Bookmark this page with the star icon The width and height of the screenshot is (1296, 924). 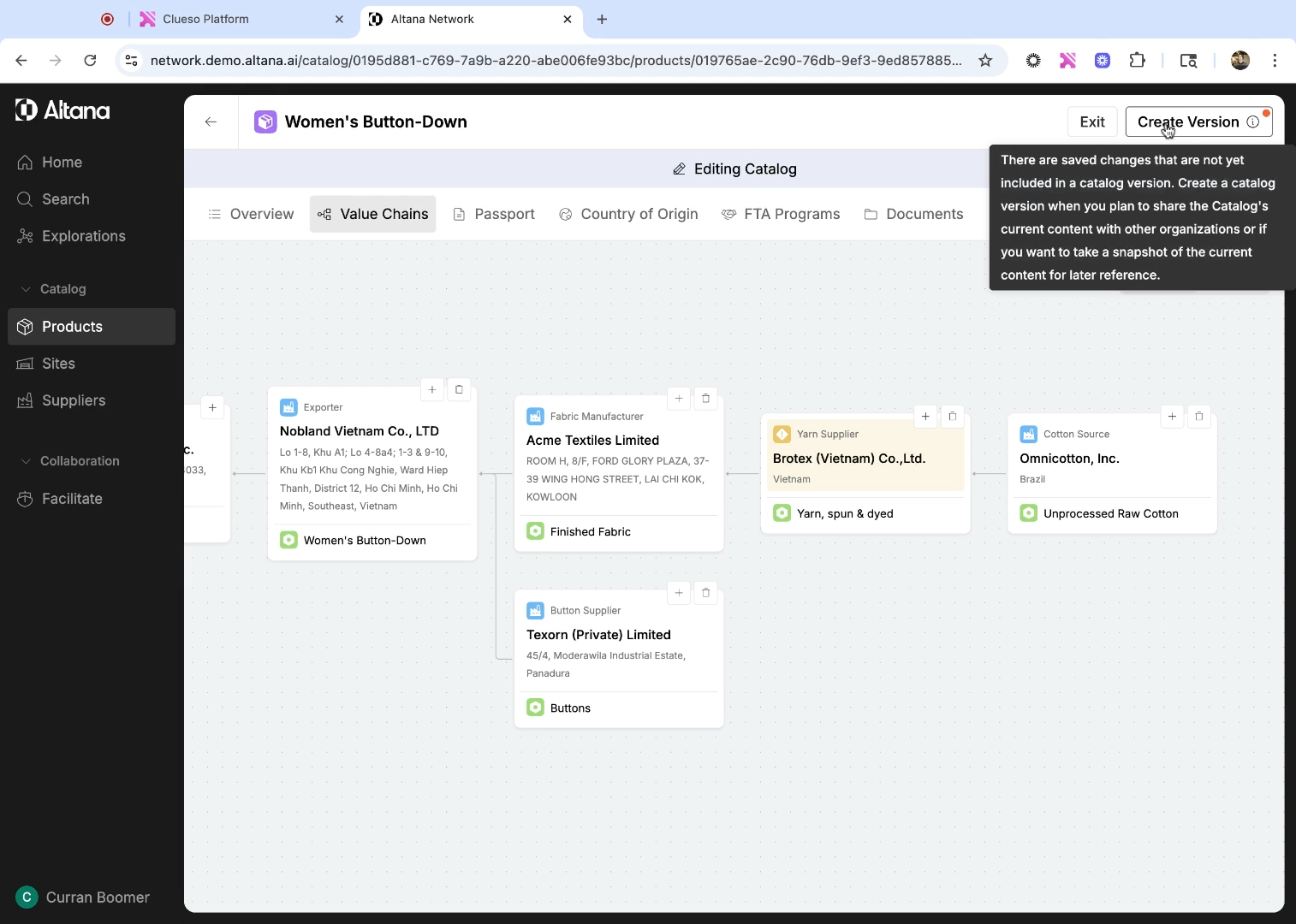[985, 61]
